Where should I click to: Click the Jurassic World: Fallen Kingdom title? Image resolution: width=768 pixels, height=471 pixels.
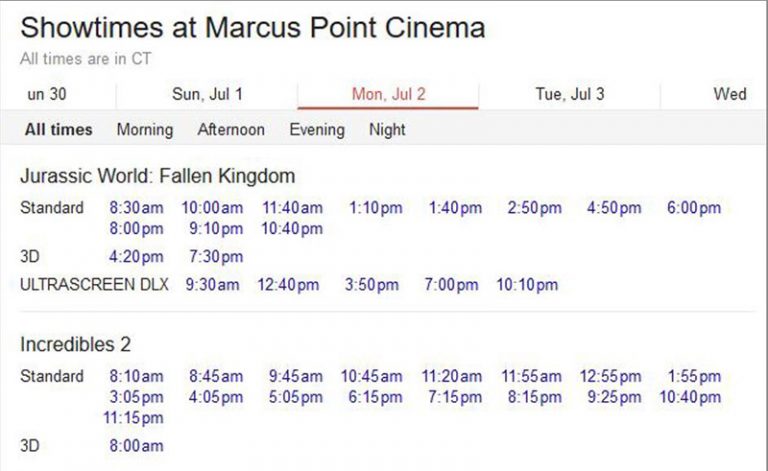[158, 176]
